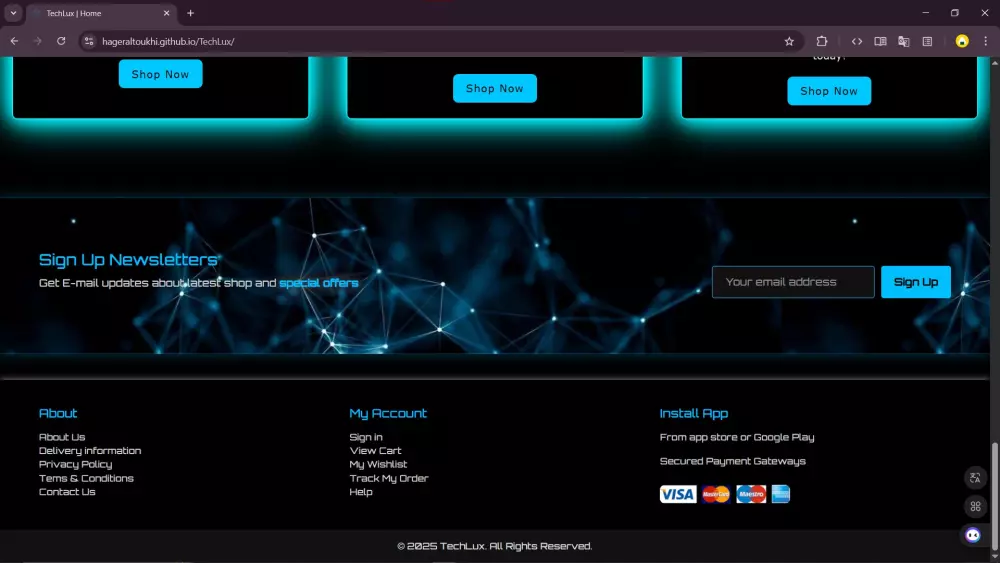Open the browser extensions puzzle icon
Viewport: 1000px width, 563px height.
point(822,41)
